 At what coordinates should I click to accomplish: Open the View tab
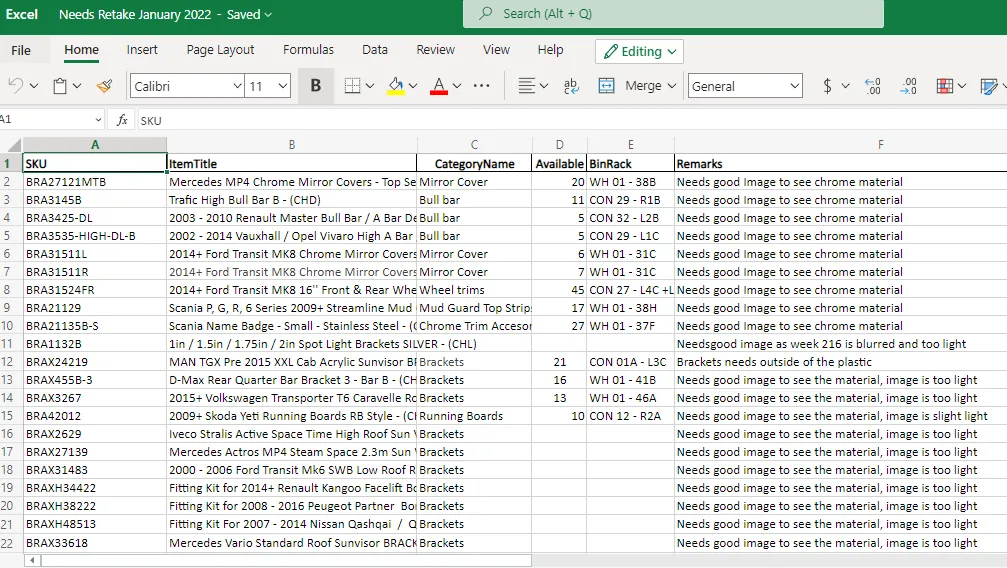[496, 49]
